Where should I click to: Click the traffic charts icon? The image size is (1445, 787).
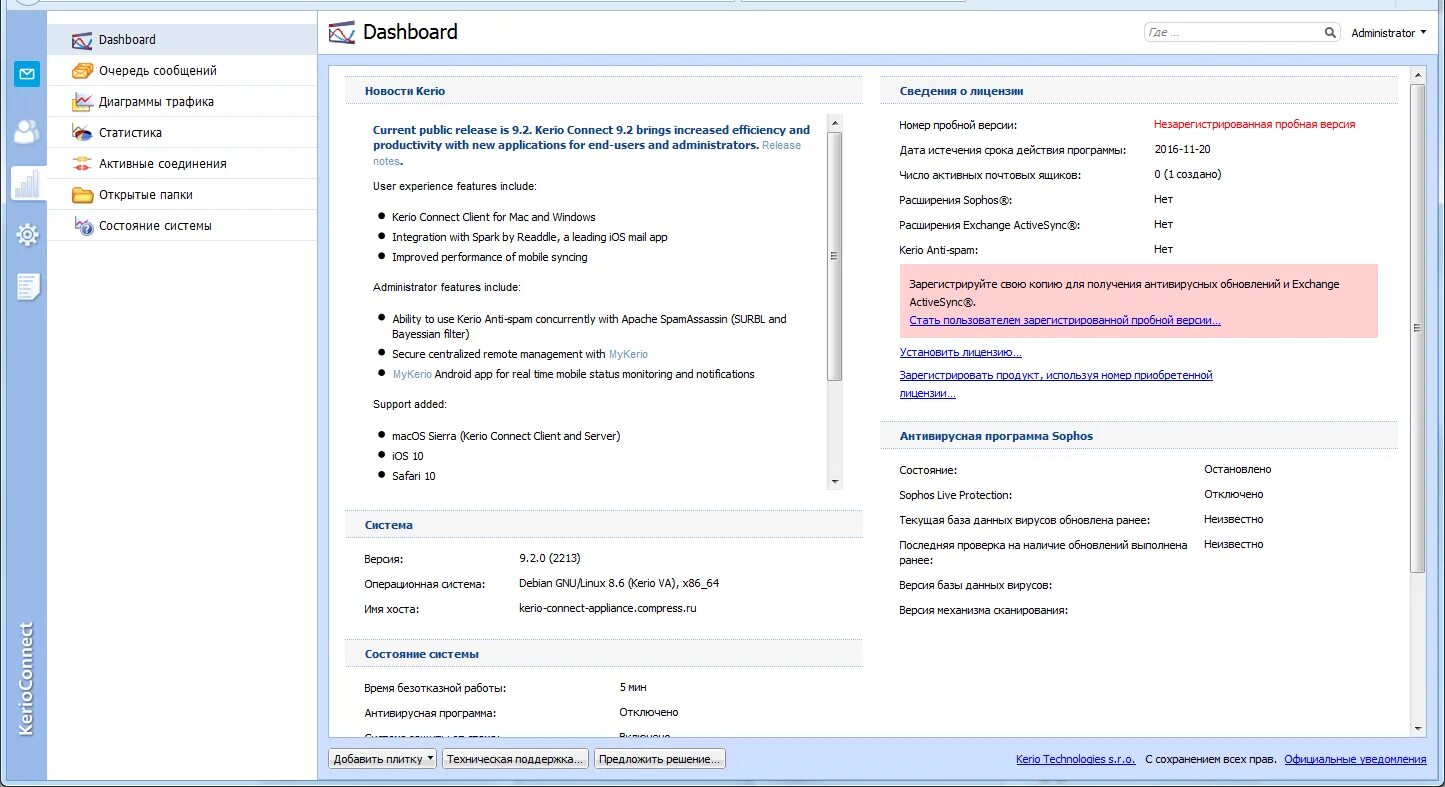(x=82, y=102)
